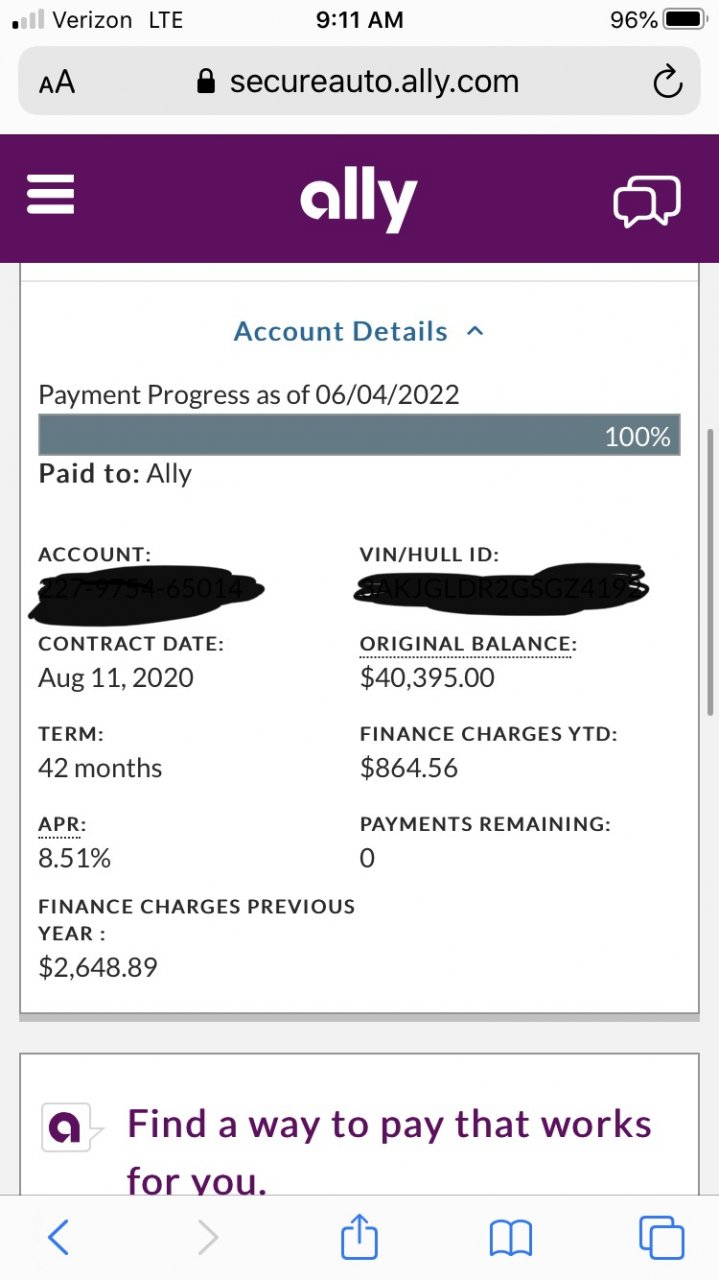Collapse the Account Details section
Viewport: 719px width, 1280px height.
pyautogui.click(x=341, y=331)
